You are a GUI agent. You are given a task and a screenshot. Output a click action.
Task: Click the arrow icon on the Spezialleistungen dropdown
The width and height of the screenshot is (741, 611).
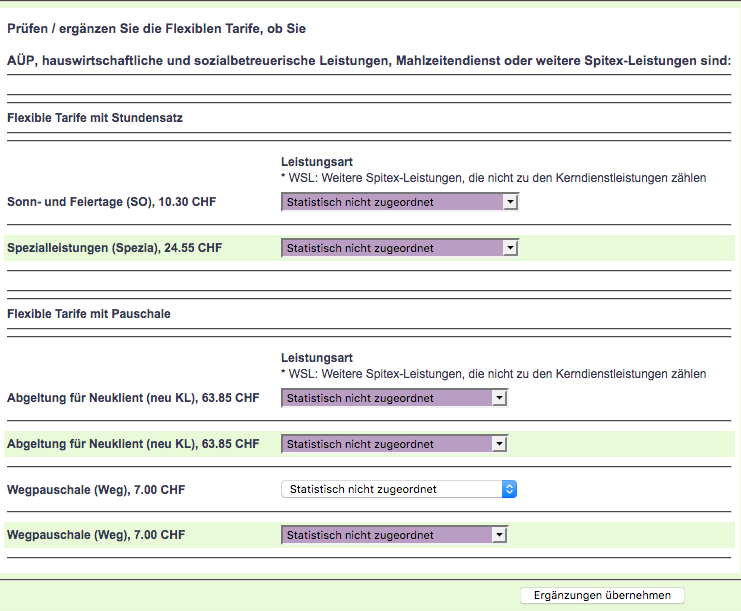click(x=510, y=248)
